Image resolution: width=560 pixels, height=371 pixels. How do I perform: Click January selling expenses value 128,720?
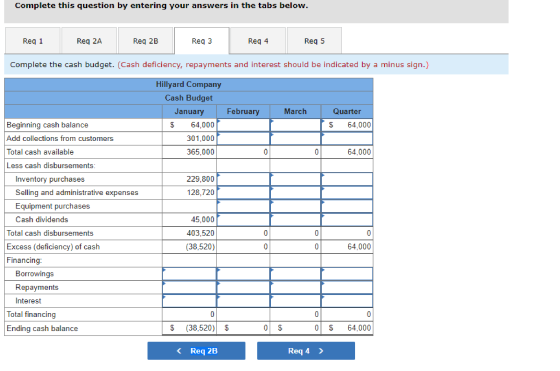200,192
